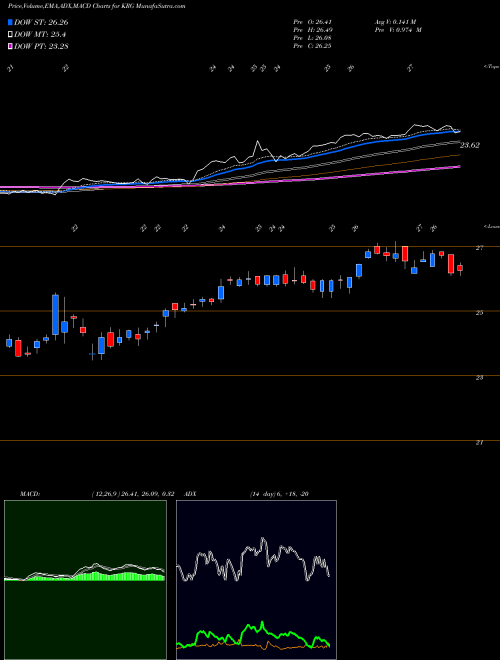This screenshot has height=660, width=500.
Task: Click the magenta DOW PT legend swatch
Action: pos(11,46)
